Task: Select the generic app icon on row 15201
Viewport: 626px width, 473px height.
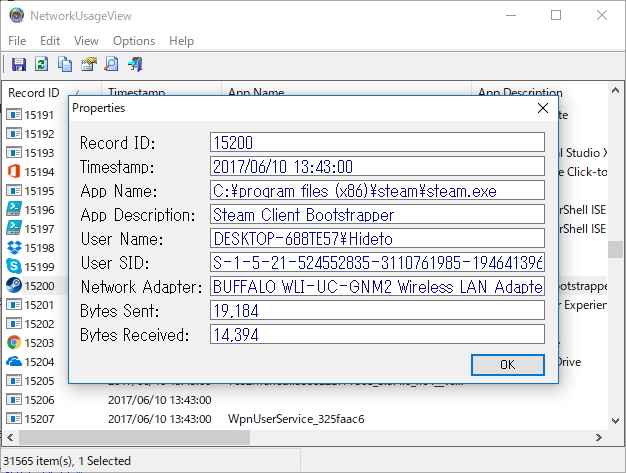Action: pos(14,305)
